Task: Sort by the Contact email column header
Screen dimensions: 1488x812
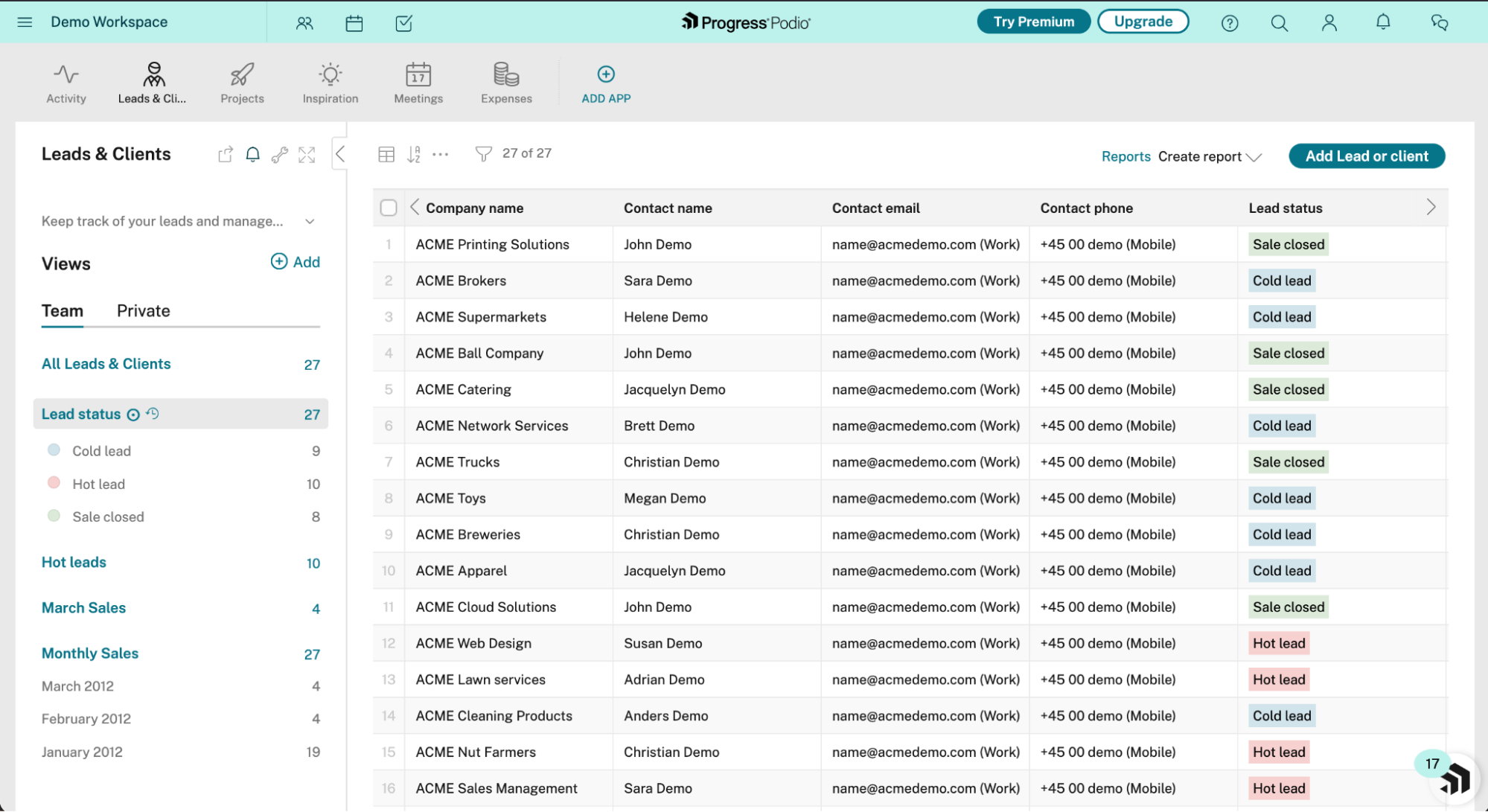Action: [876, 208]
